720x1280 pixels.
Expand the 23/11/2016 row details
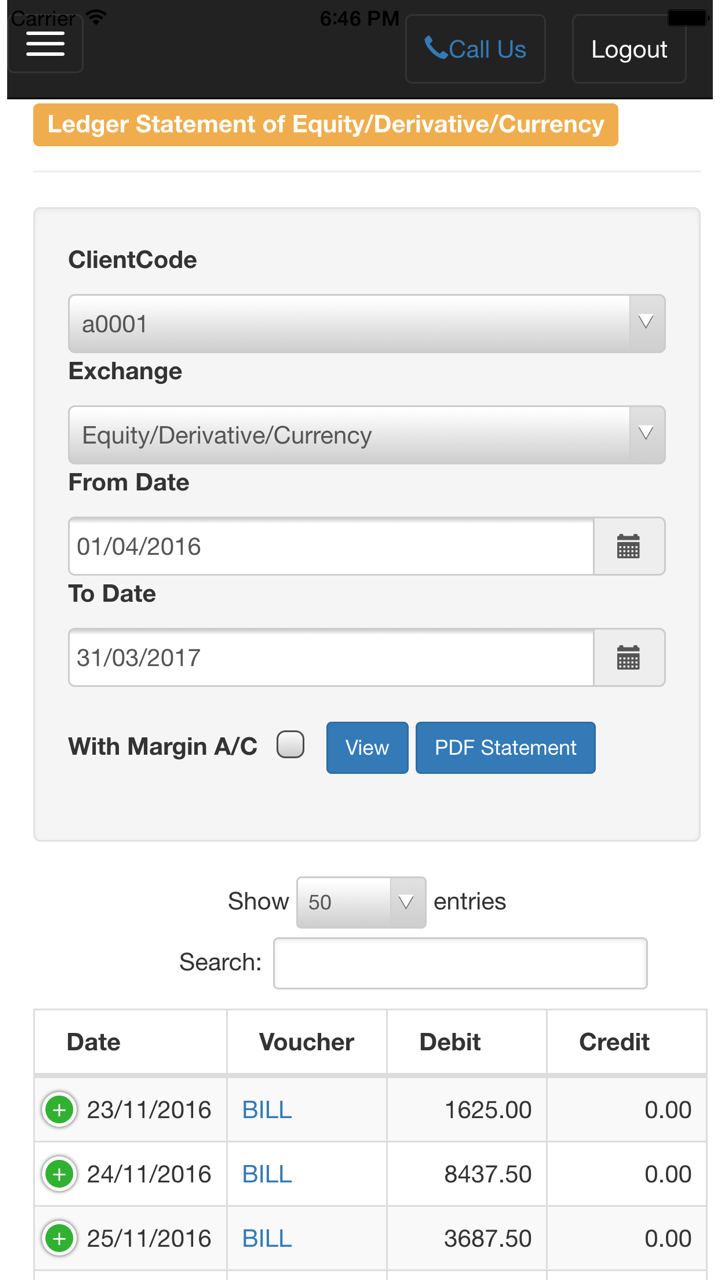point(59,1110)
